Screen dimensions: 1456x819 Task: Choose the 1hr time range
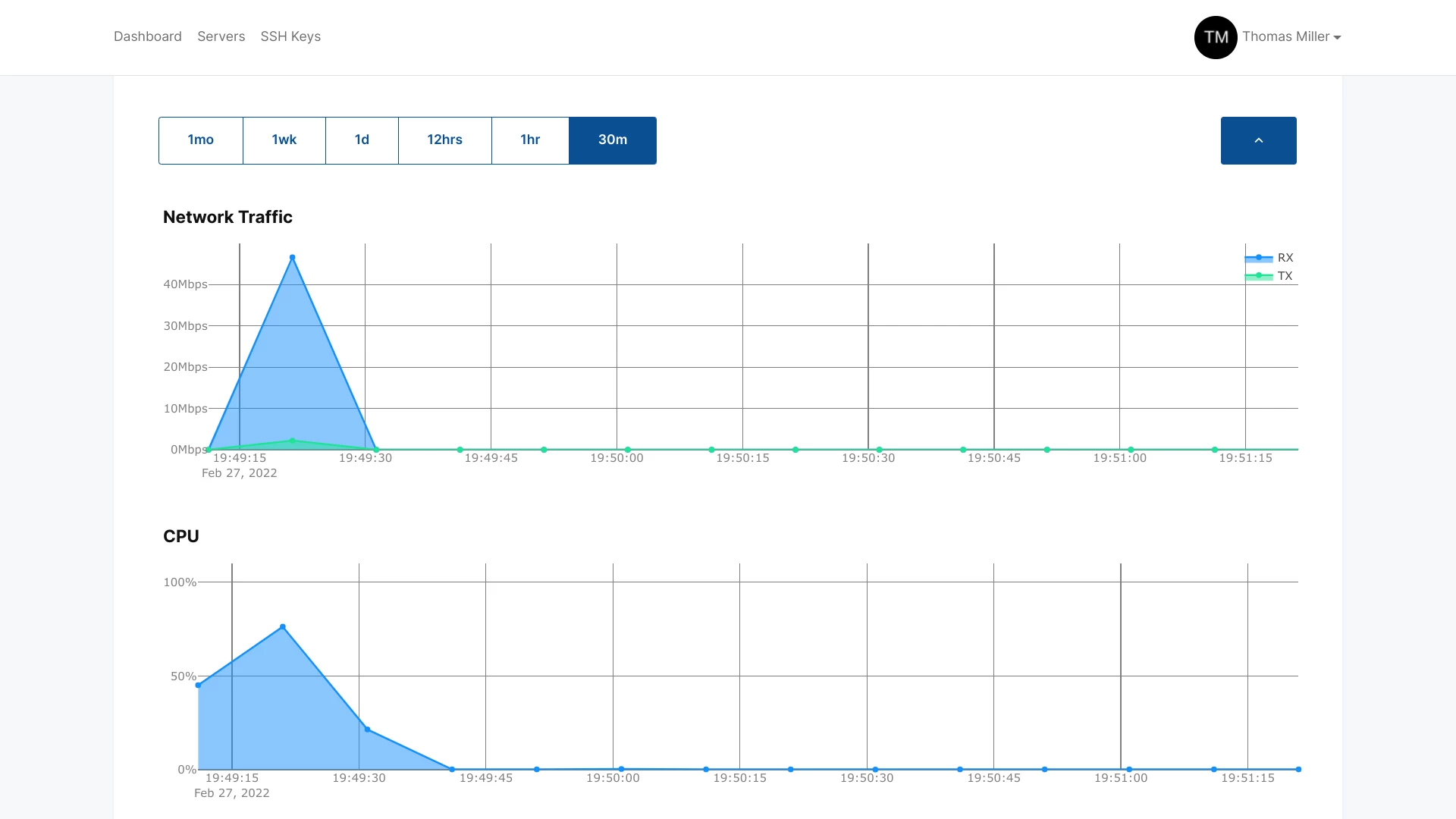click(x=530, y=140)
